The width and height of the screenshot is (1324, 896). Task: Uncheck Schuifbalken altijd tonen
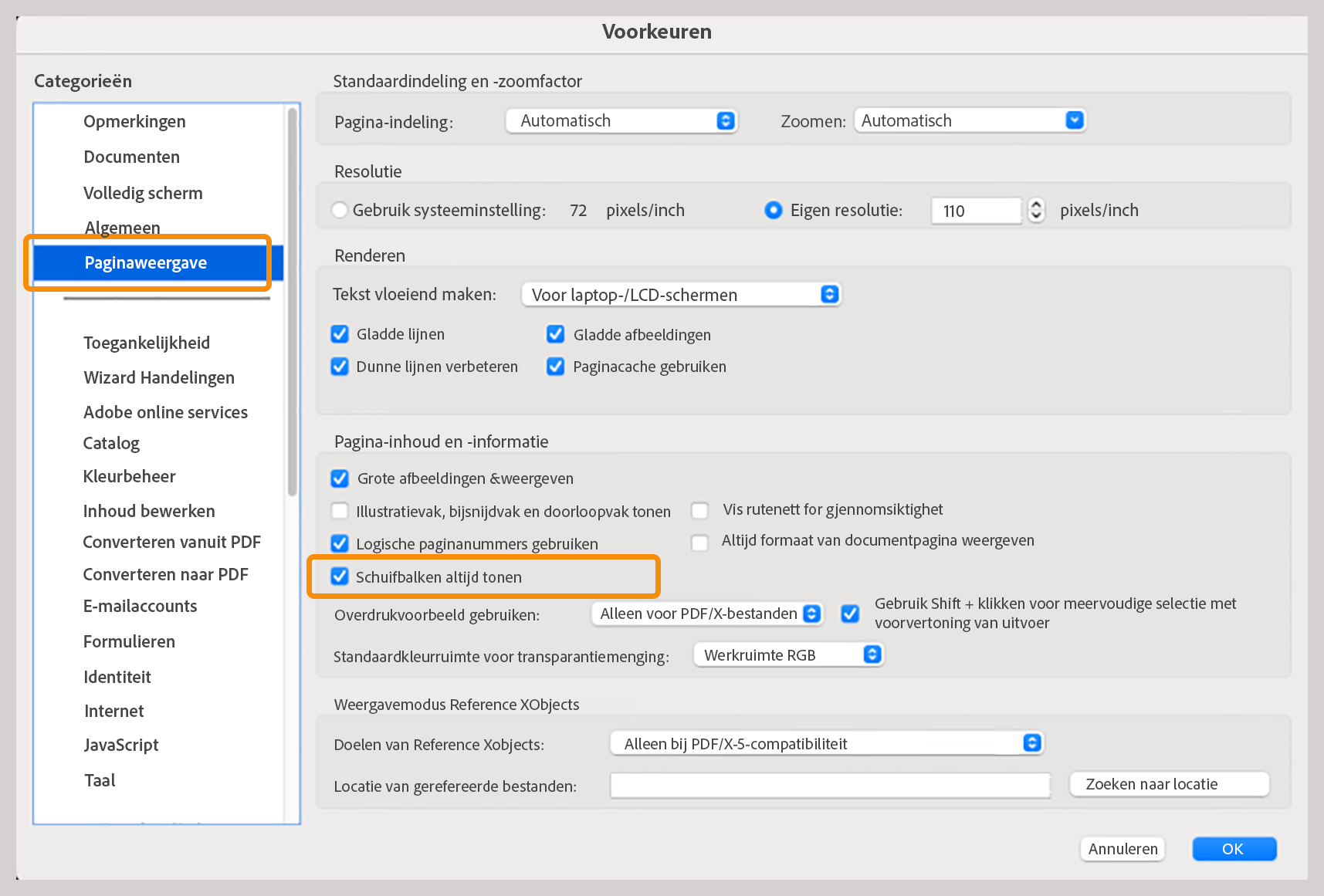coord(340,576)
